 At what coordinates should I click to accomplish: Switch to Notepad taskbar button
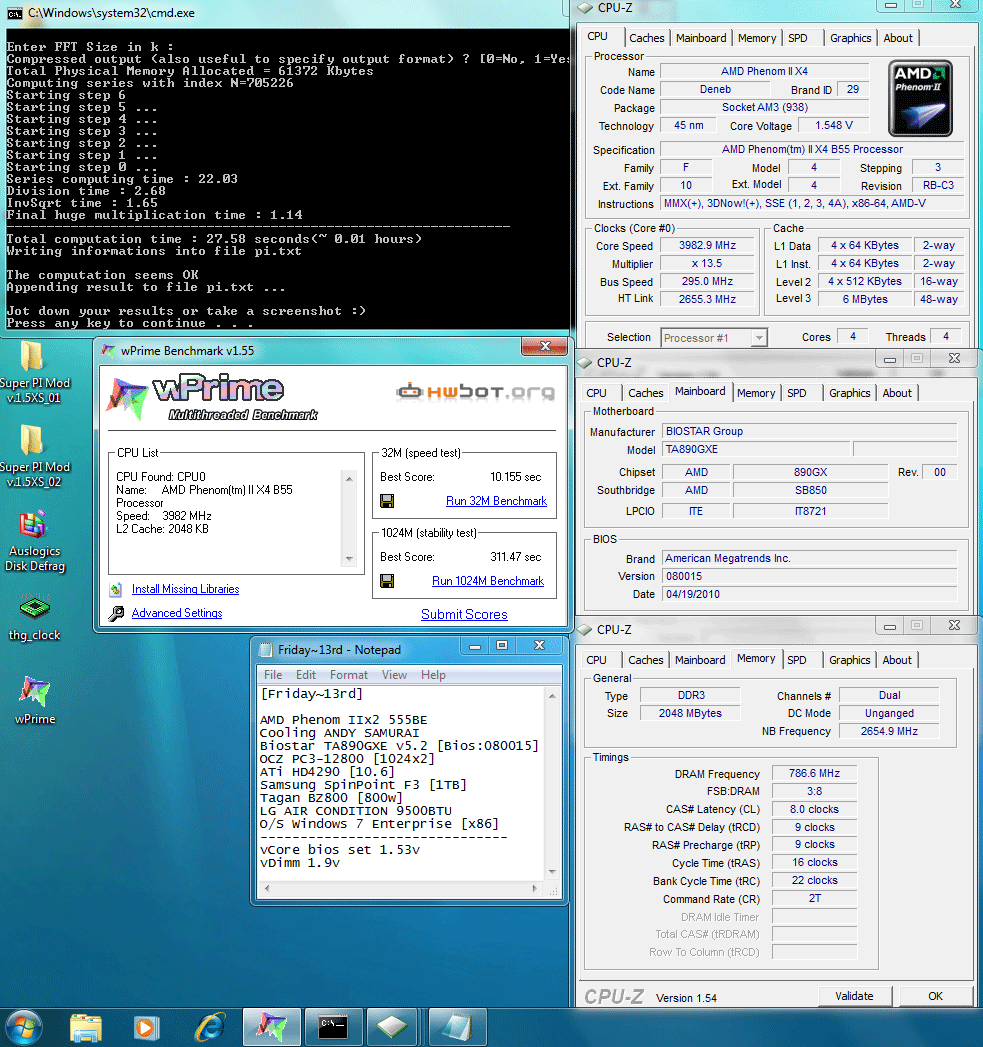pos(456,1027)
